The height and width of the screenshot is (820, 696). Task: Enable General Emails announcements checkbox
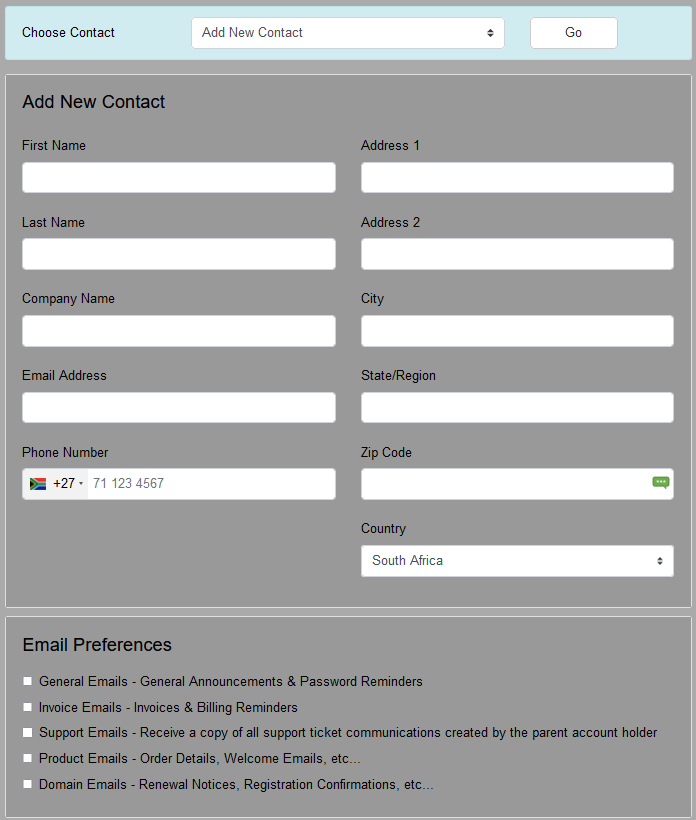pos(27,681)
